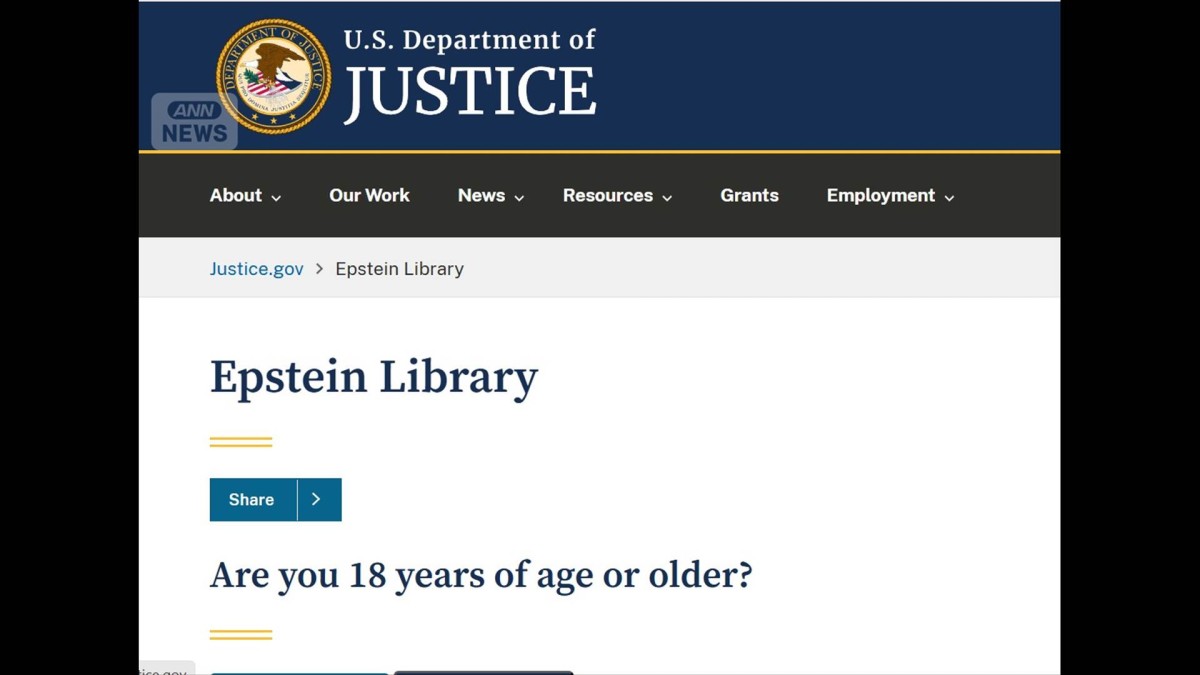
Task: Click the U.S. Department of Justice title
Action: [469, 76]
